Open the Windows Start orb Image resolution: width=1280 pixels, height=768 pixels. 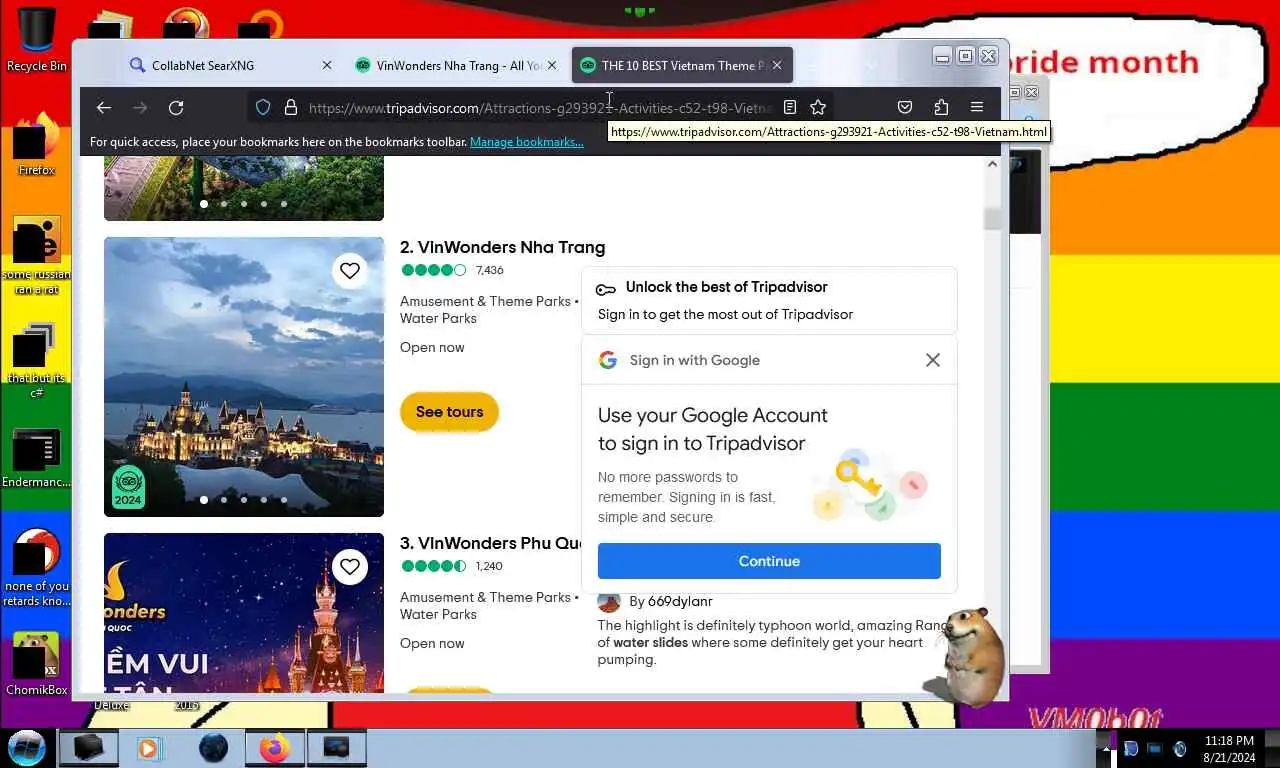[x=27, y=747]
